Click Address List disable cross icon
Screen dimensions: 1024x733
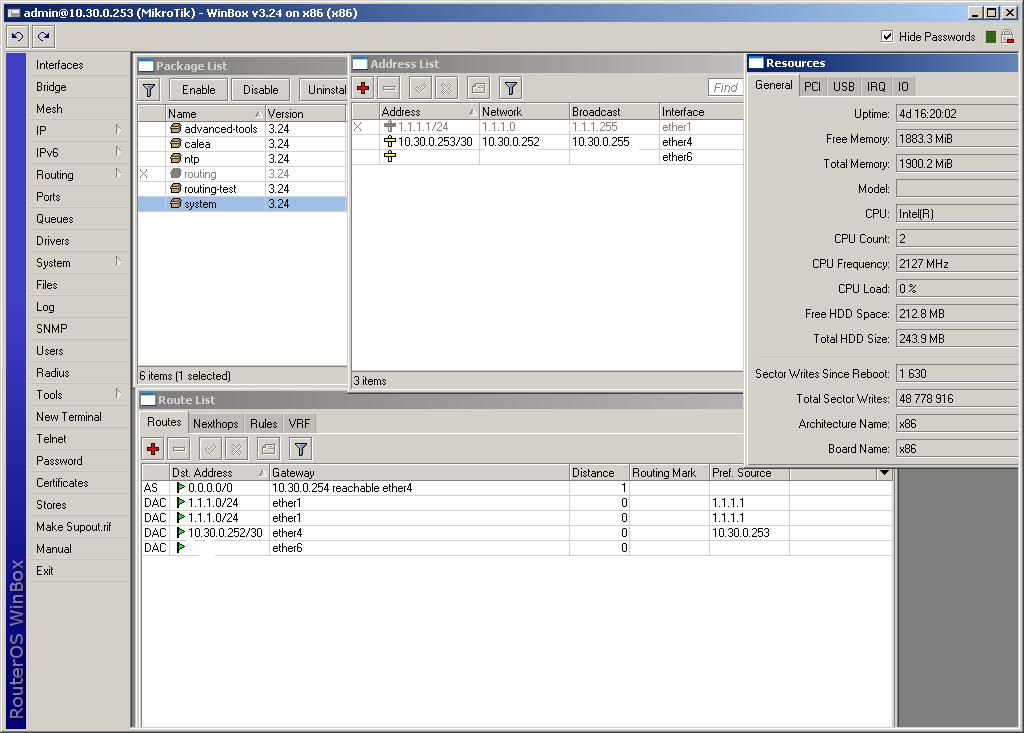coord(446,88)
